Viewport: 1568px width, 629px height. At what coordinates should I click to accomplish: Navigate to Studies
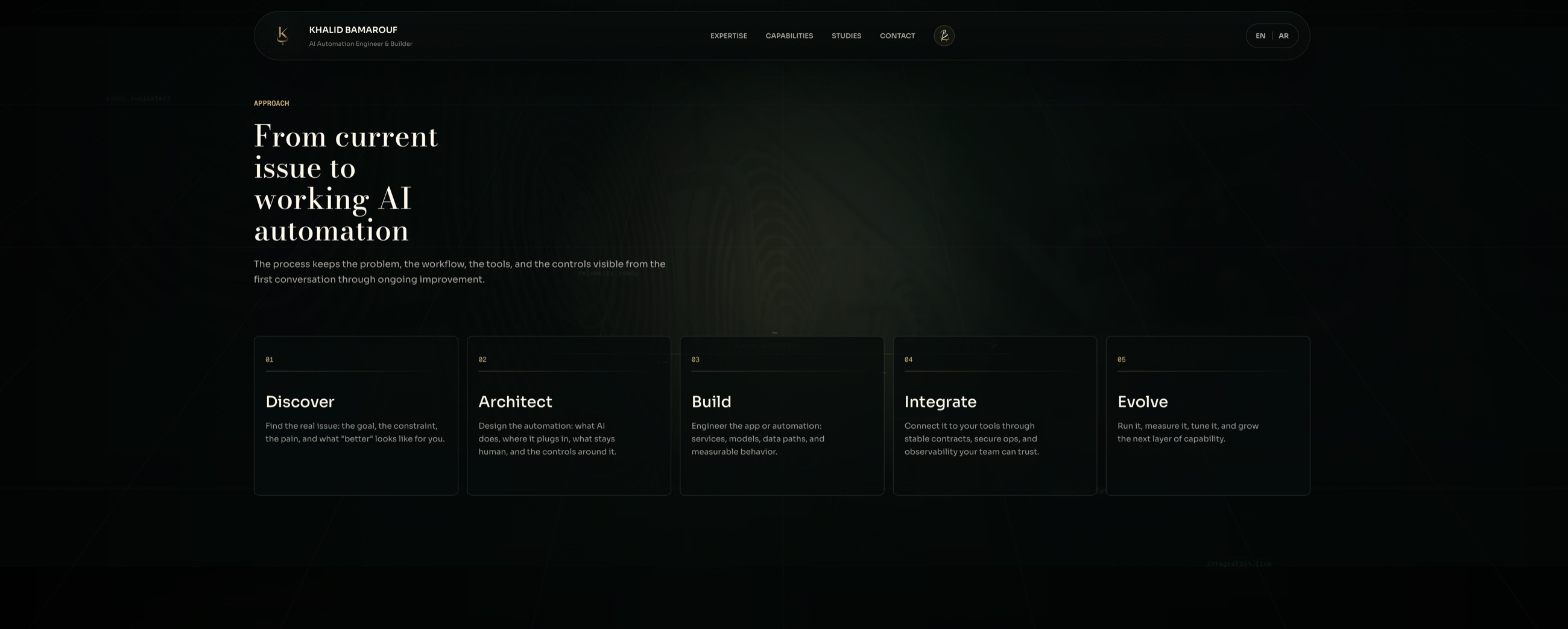pos(846,36)
